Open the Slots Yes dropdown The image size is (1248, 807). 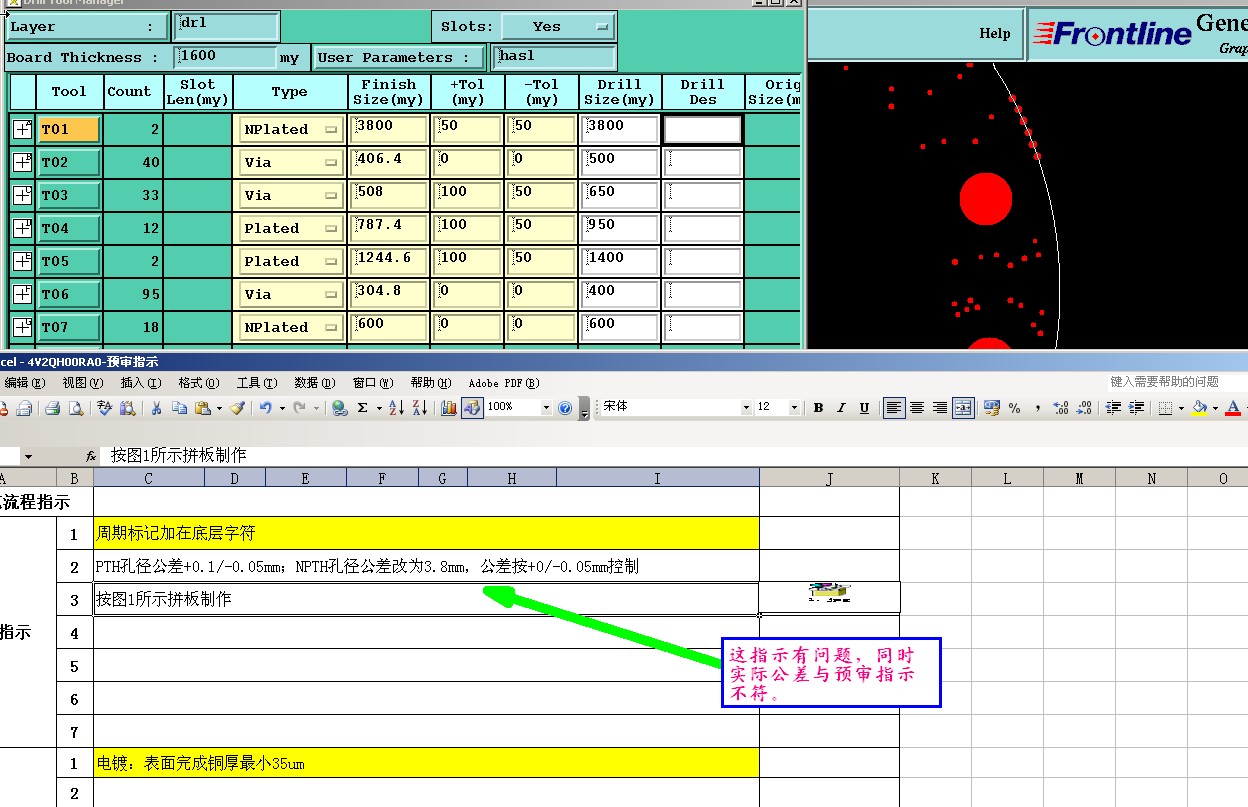pos(557,27)
